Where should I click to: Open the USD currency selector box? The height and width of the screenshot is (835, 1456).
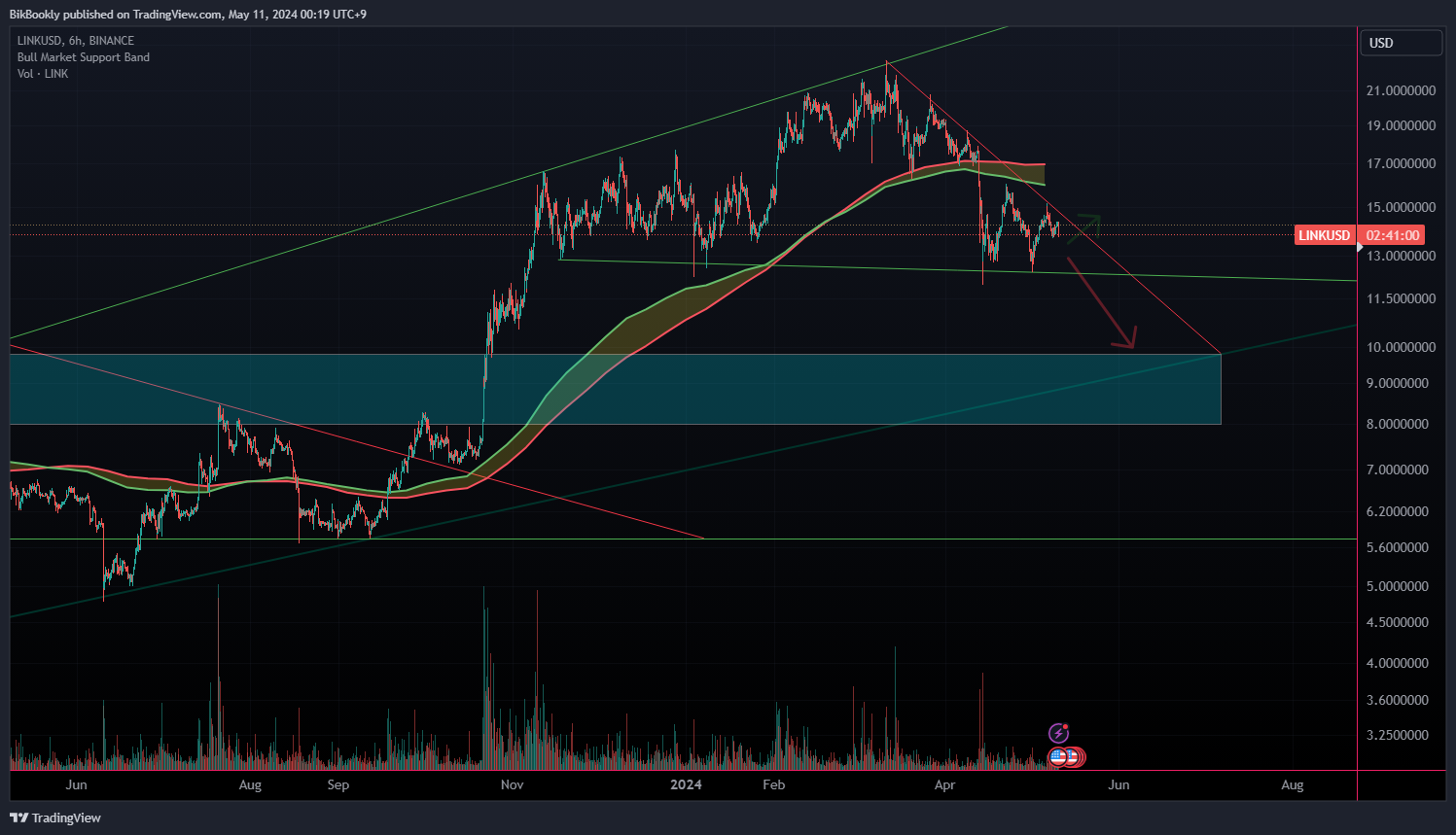(x=1401, y=43)
